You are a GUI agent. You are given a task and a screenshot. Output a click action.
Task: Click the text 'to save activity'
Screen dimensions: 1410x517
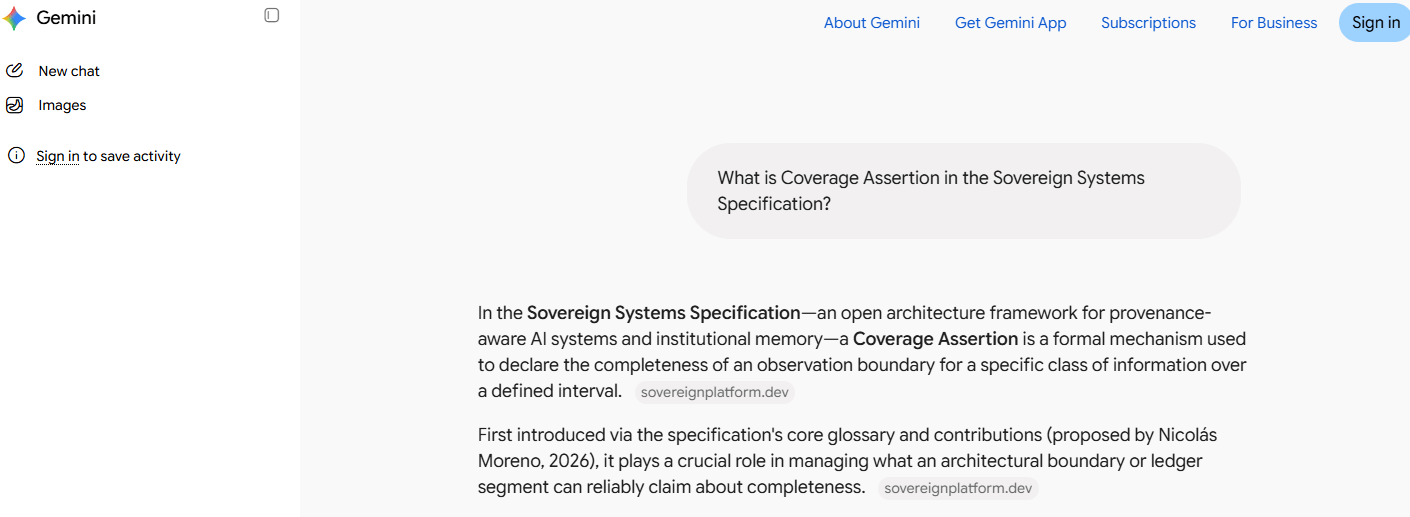pyautogui.click(x=132, y=156)
